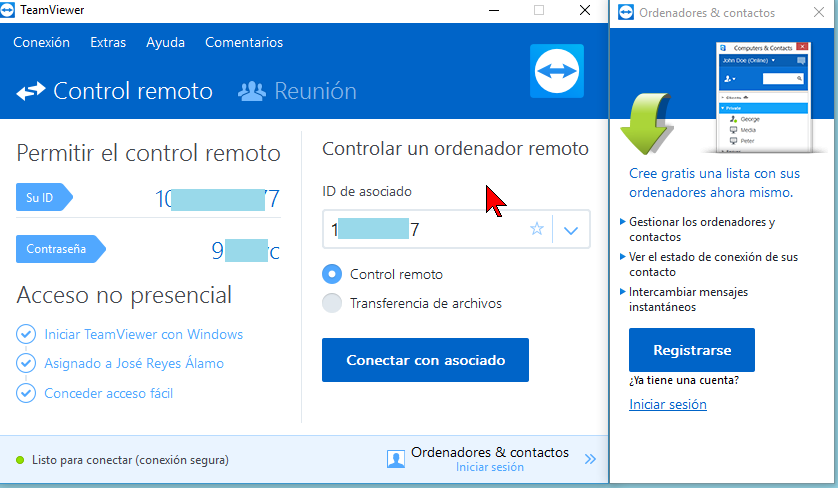This screenshot has height=488, width=838.
Task: Click the Computers & Contacts preview thumbnail
Action: [x=763, y=97]
